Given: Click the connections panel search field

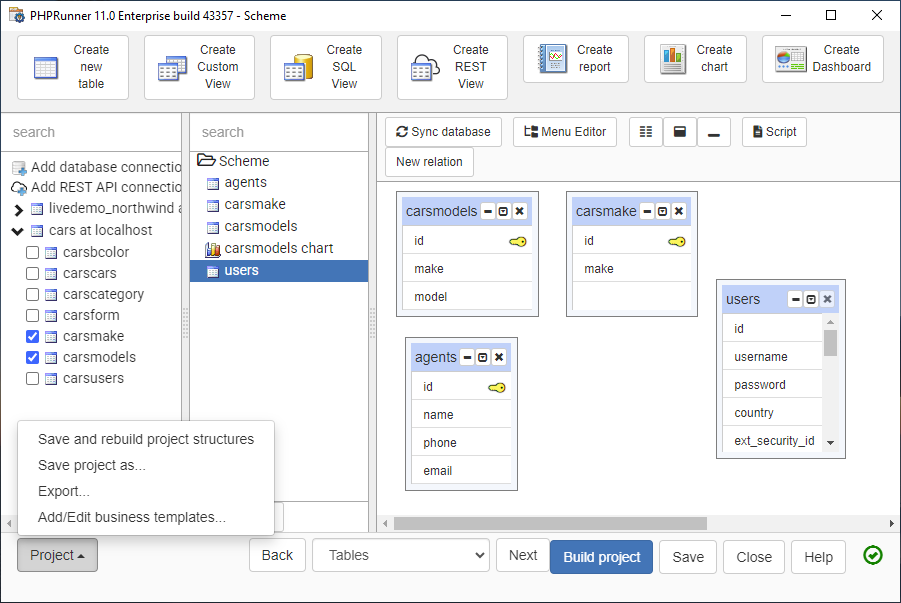Looking at the screenshot, I should [92, 132].
